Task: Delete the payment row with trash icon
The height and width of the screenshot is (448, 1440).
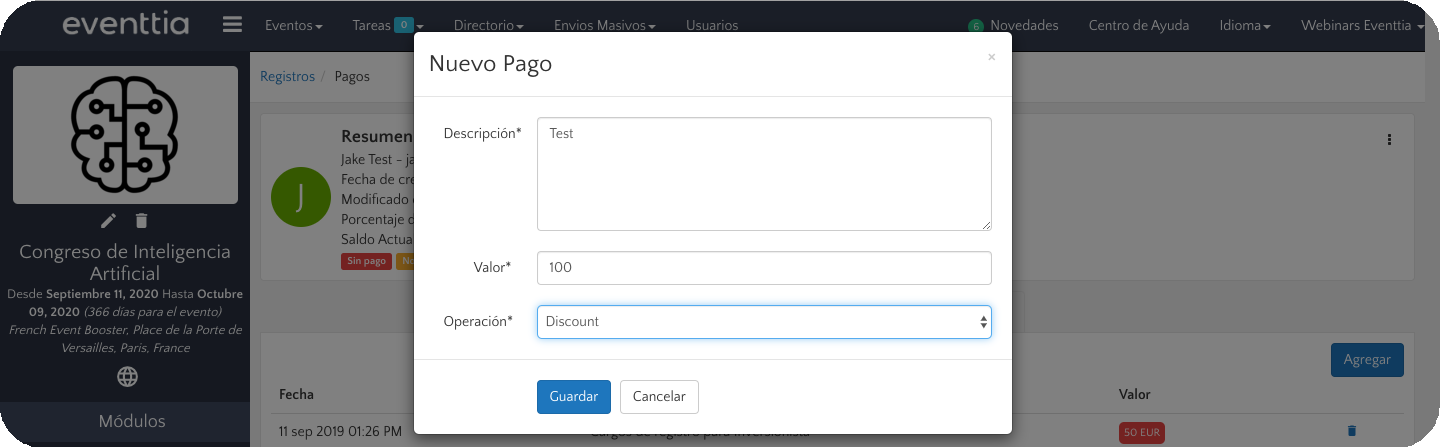Action: click(1352, 431)
